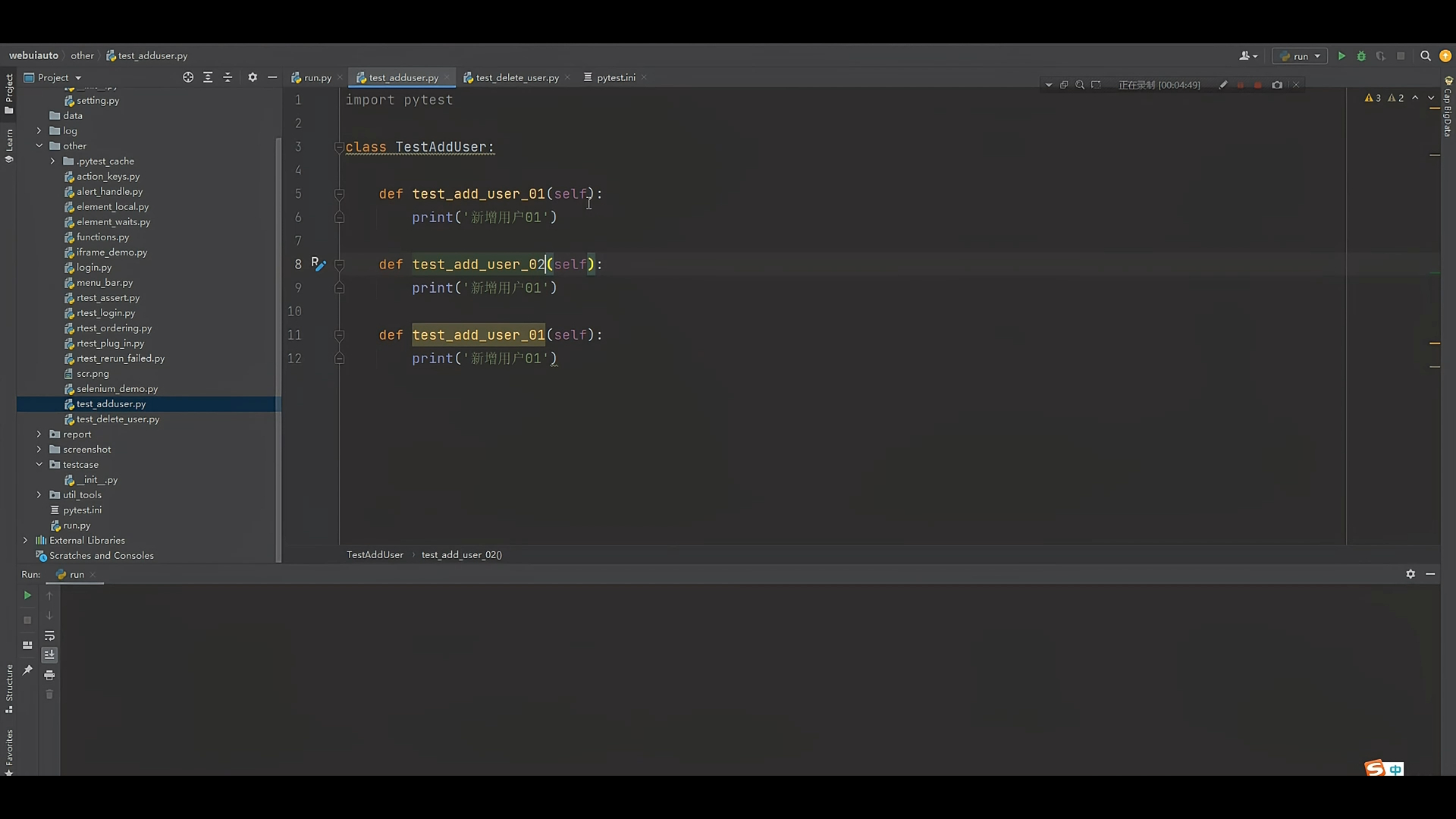This screenshot has width=1456, height=819.
Task: Open Run panel settings gear
Action: [1410, 574]
